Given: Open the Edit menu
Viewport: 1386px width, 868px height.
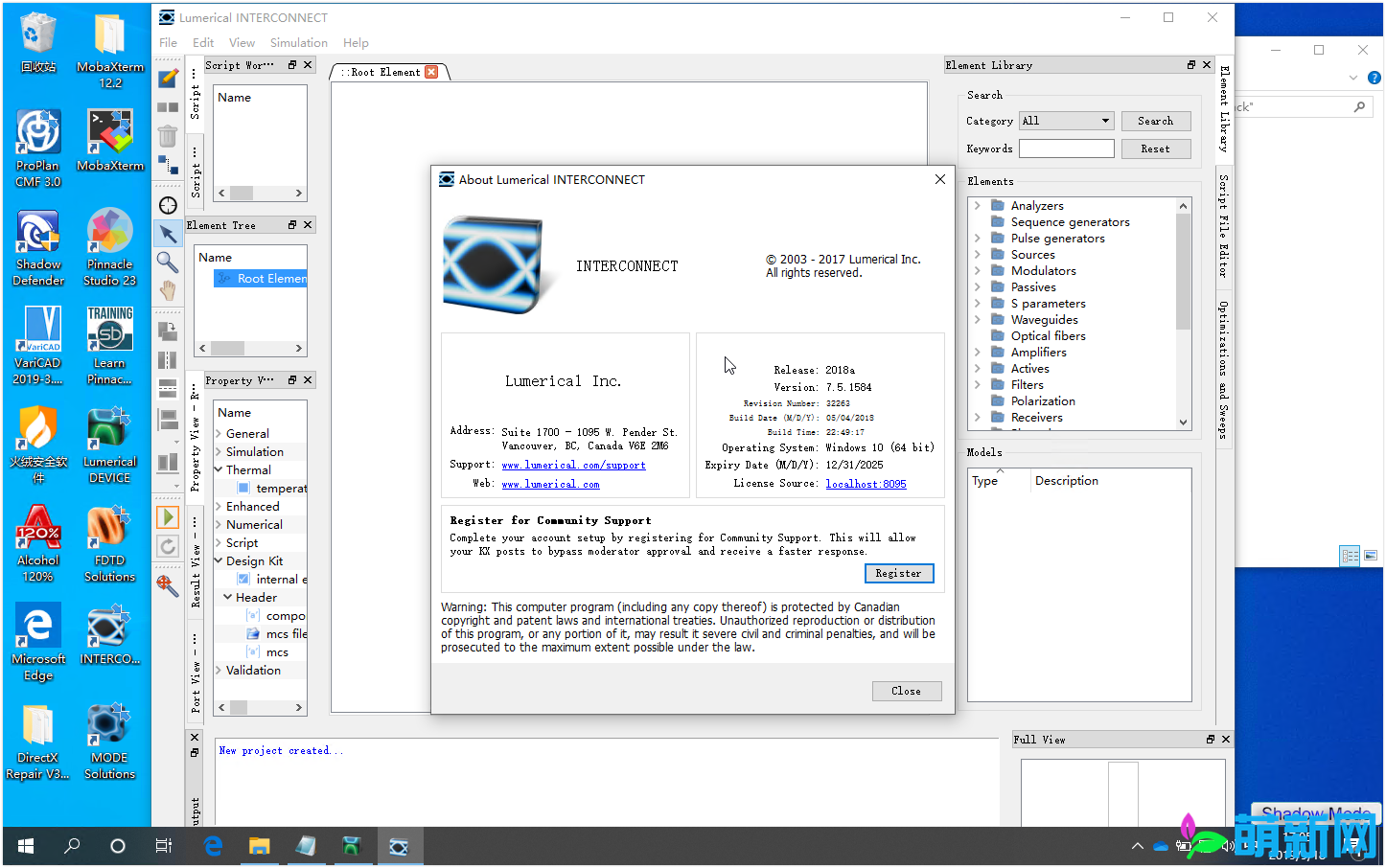Looking at the screenshot, I should (203, 43).
